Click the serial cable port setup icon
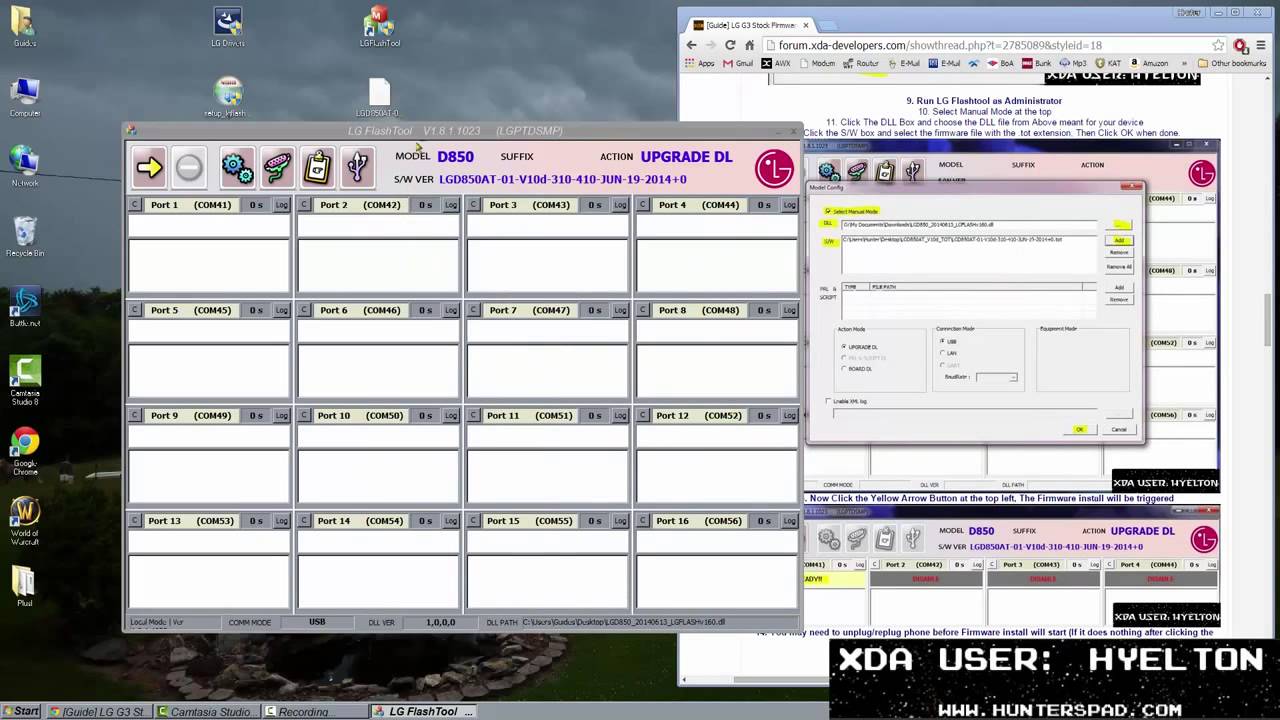The height and width of the screenshot is (720, 1280). [x=278, y=167]
